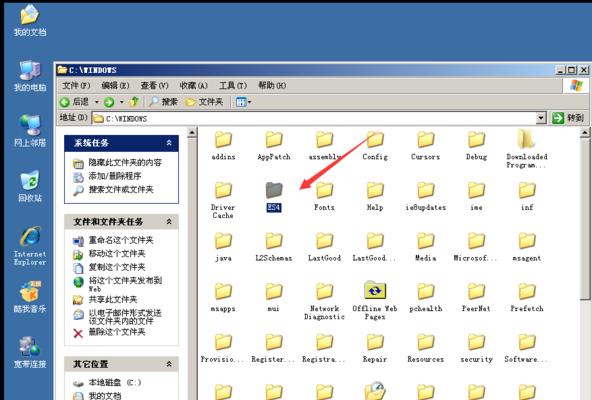Open 回收站 recycle bin desktop icon
The width and height of the screenshot is (592, 400).
[29, 186]
